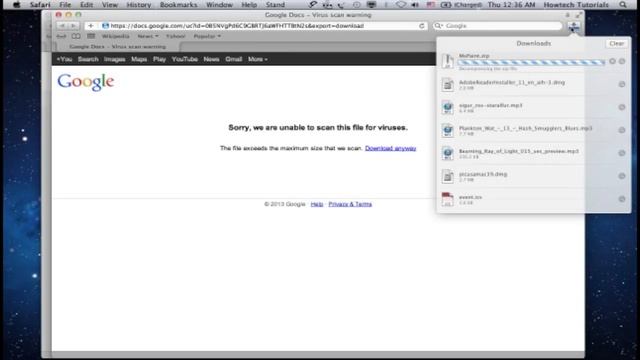This screenshot has height=360, width=640.
Task: Click the picasamac39.dmg file icon
Action: click(448, 176)
